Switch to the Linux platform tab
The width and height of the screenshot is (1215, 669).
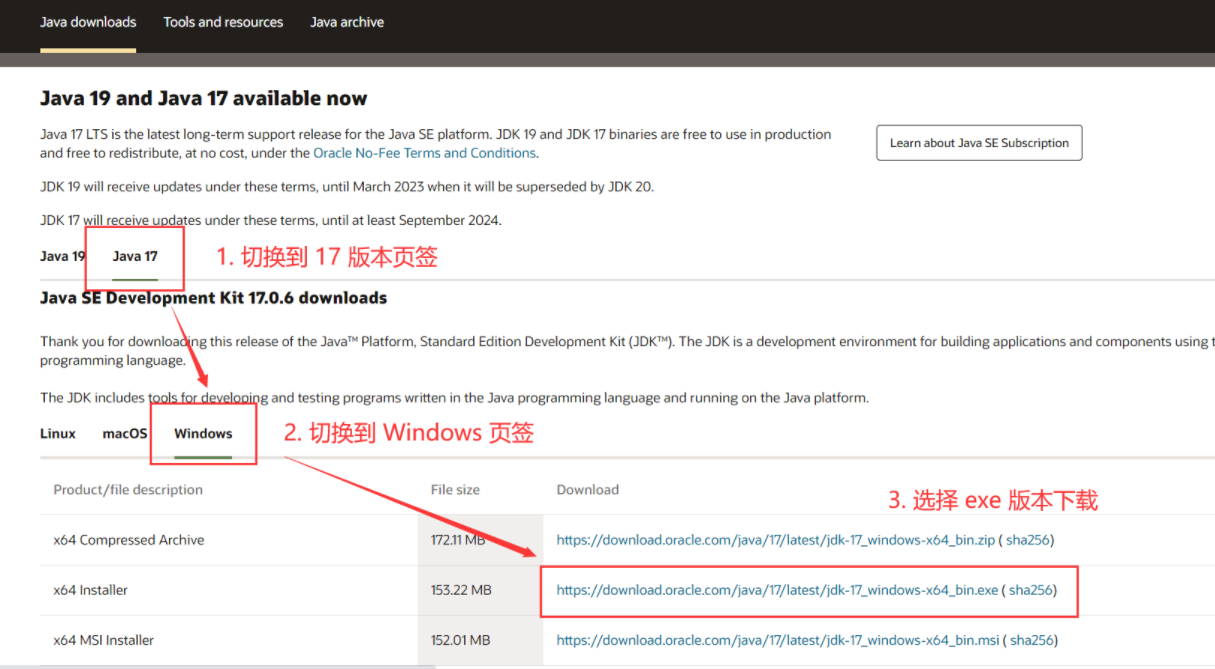tap(58, 434)
